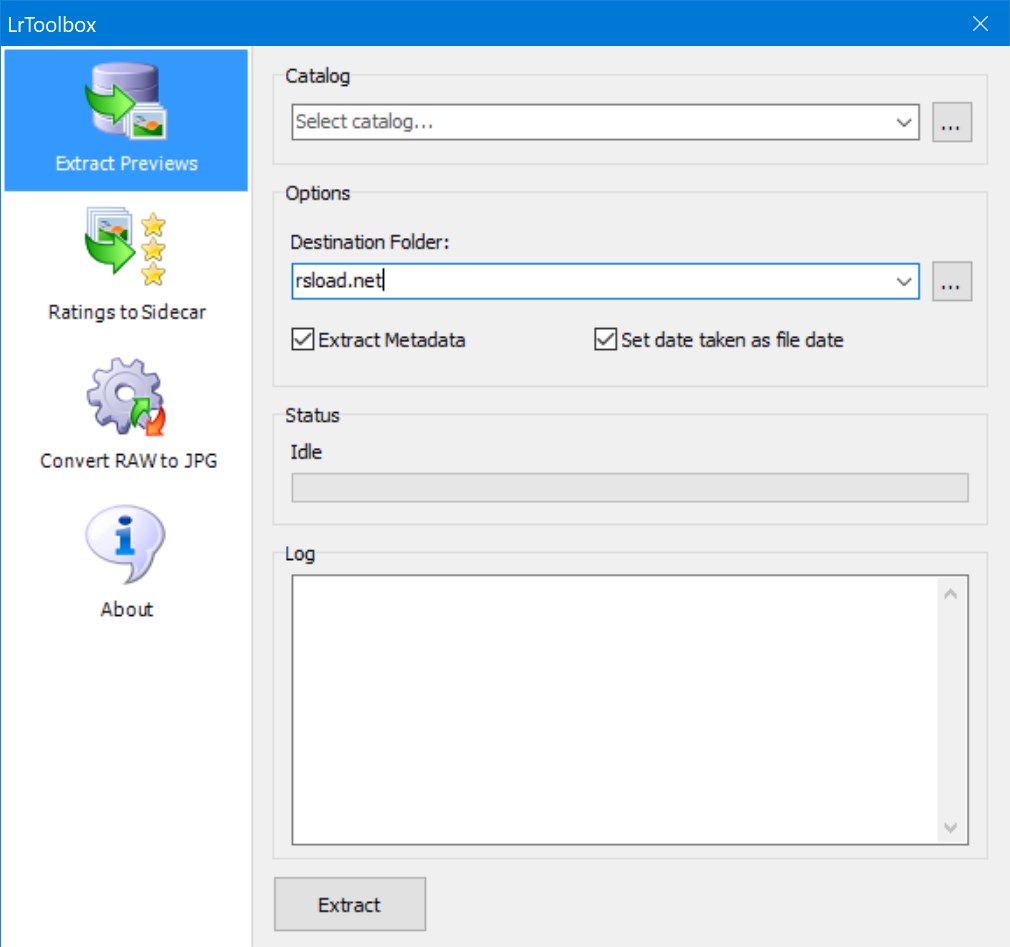The height and width of the screenshot is (947, 1010).
Task: Click the Destination Folder browse button
Action: (951, 281)
